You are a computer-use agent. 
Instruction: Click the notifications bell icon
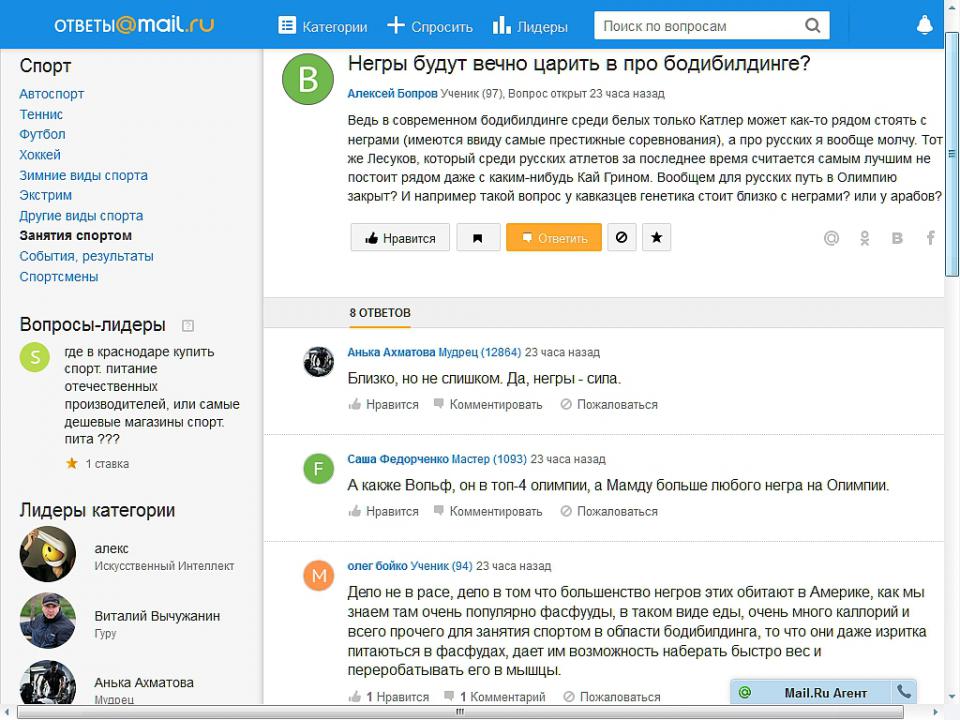click(924, 26)
